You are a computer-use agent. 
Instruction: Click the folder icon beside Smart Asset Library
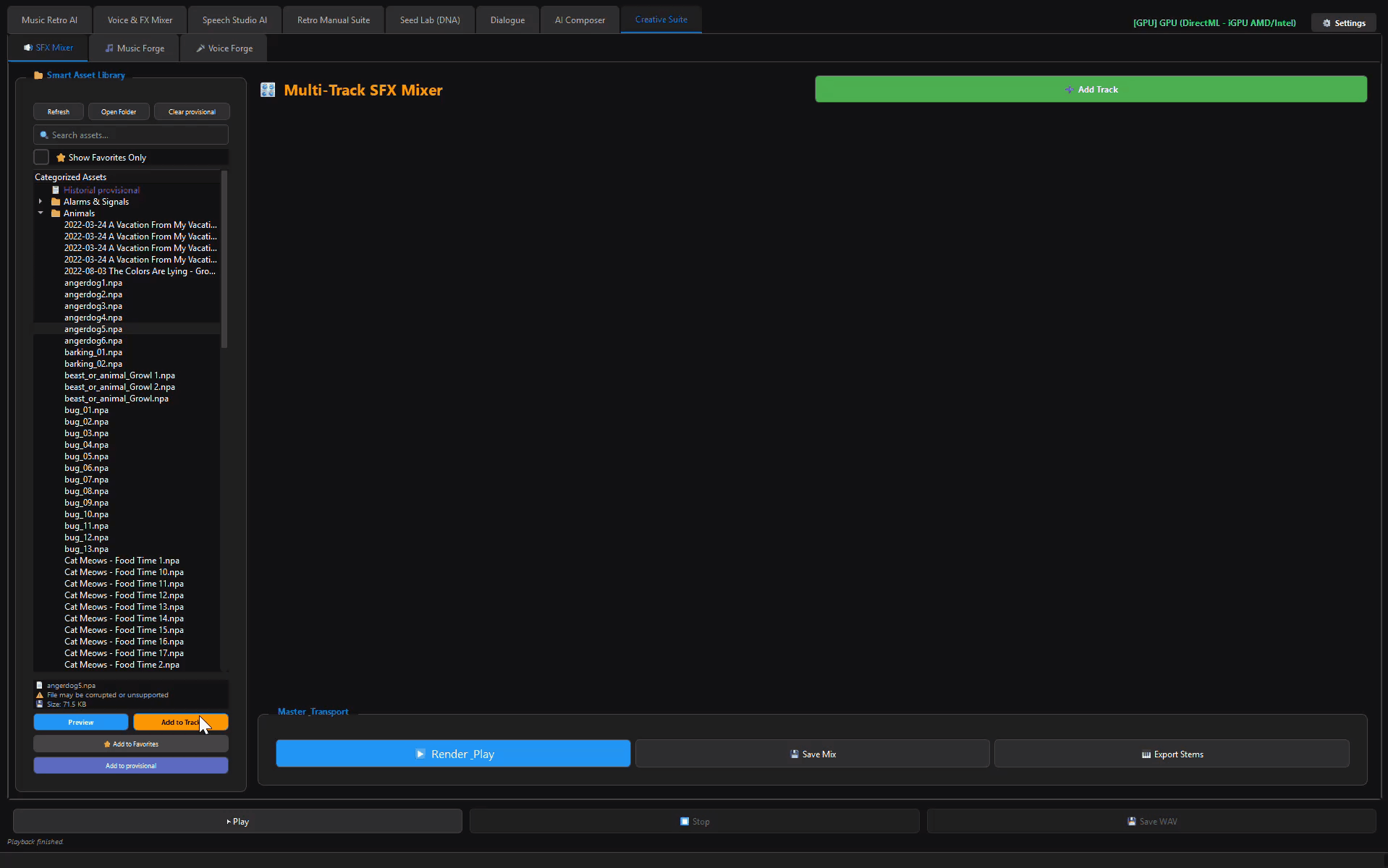(x=38, y=75)
